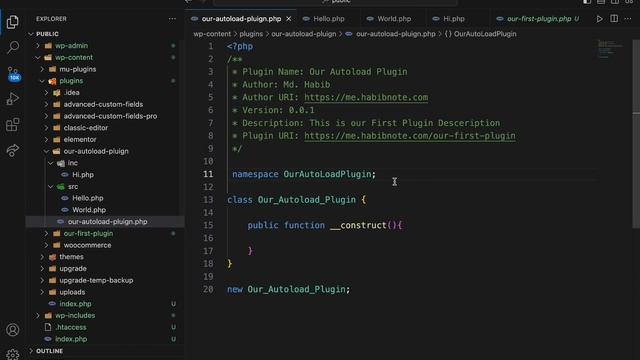This screenshot has width=640, height=360.
Task: Open editor more actions ellipsis
Action: click(x=628, y=19)
